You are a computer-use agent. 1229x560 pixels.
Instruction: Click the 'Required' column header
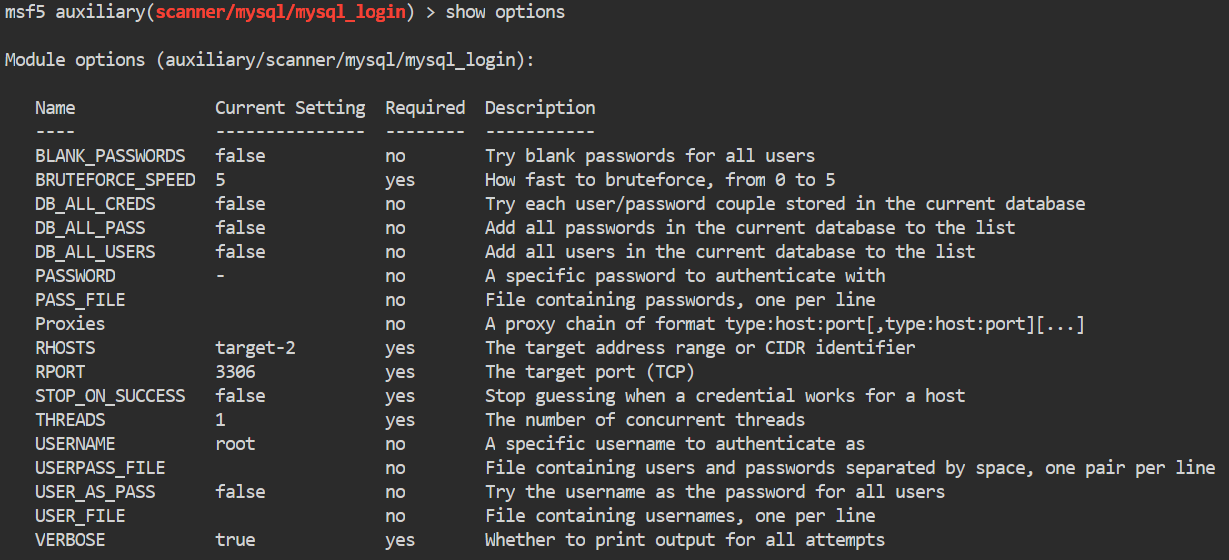425,108
